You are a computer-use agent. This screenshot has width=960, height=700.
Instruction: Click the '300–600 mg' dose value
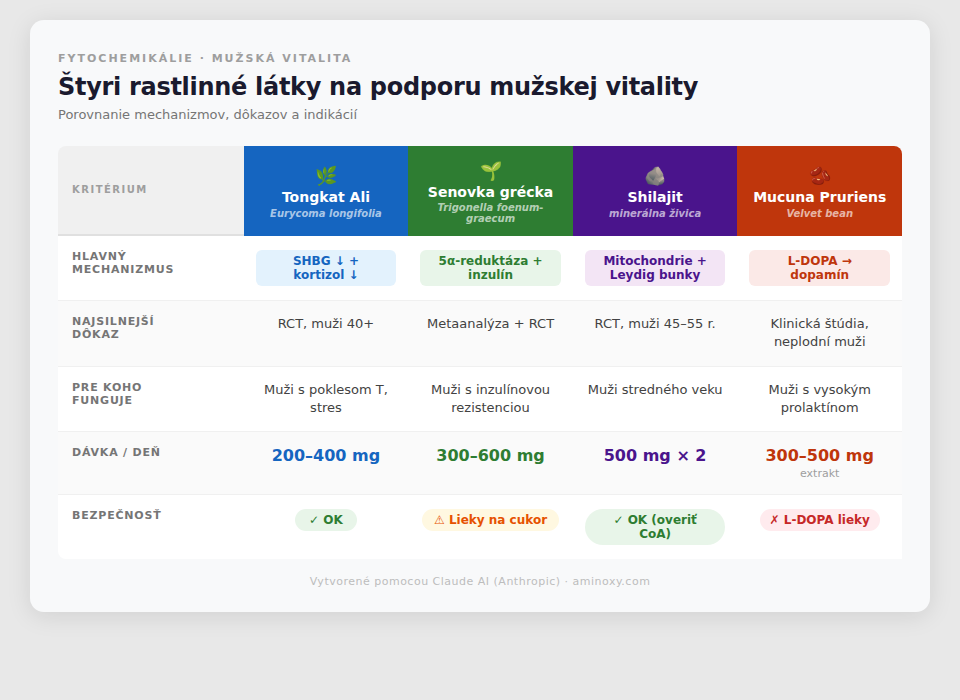[x=490, y=456]
